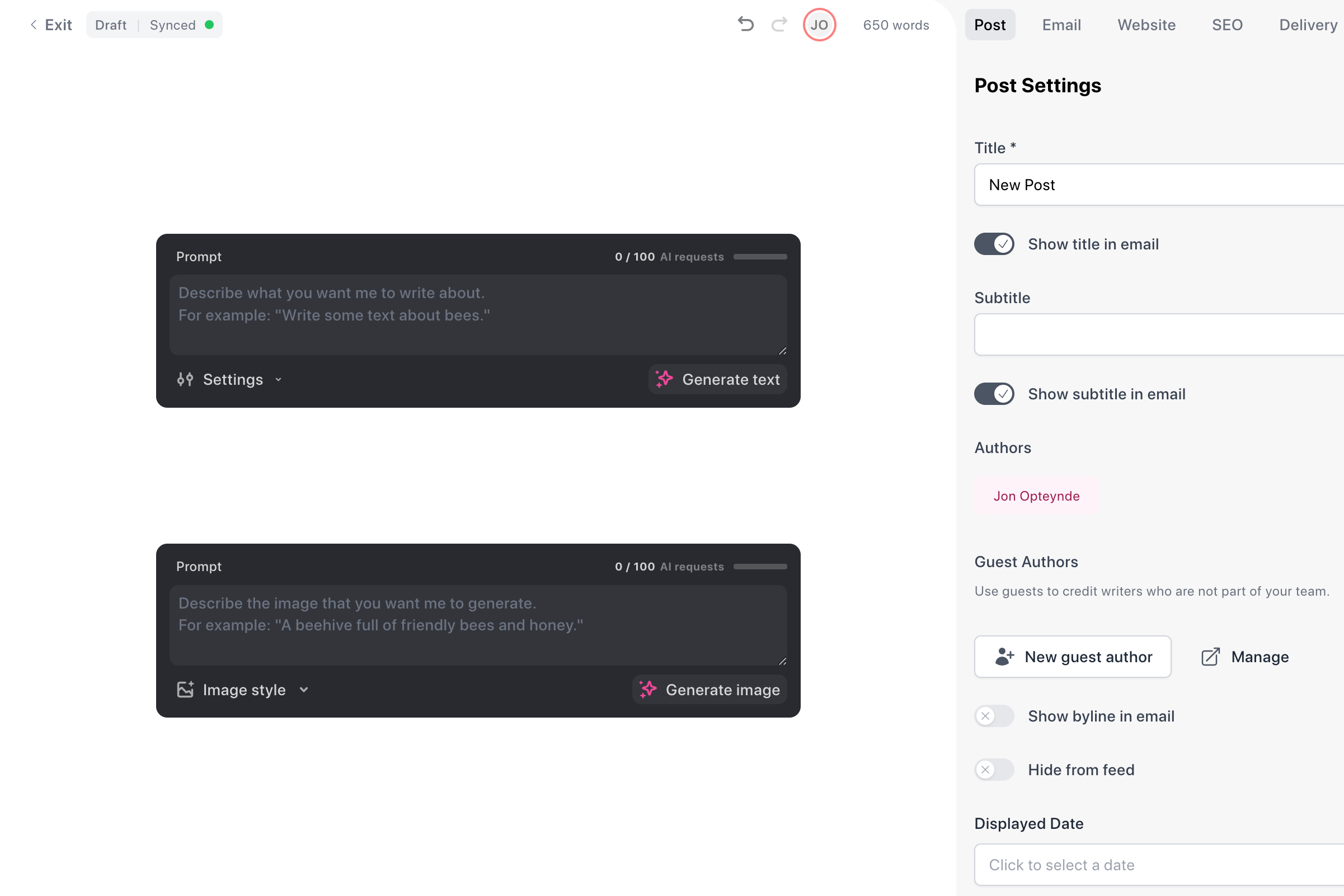Click the Manage external edit icon
Image resolution: width=1344 pixels, height=896 pixels.
click(x=1210, y=657)
